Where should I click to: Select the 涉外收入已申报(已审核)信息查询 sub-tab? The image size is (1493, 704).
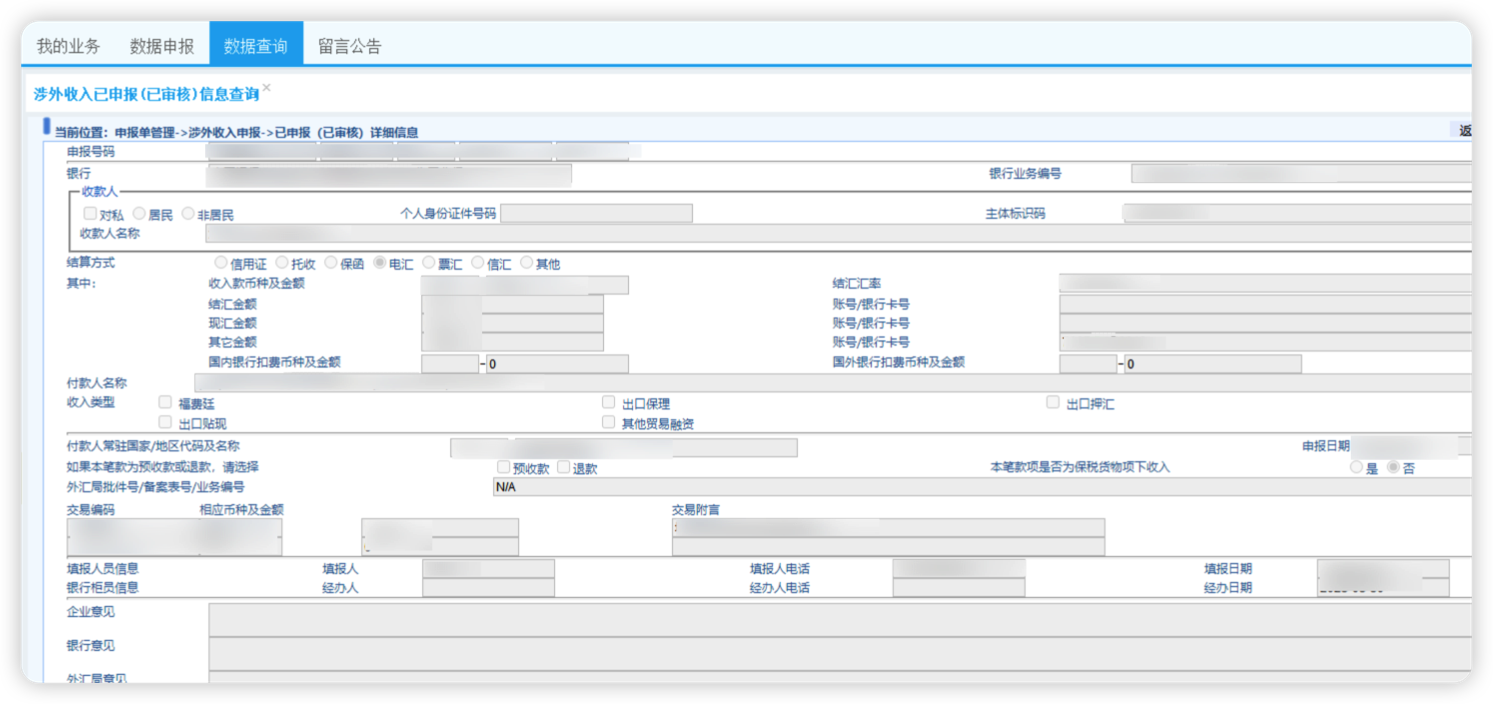146,94
